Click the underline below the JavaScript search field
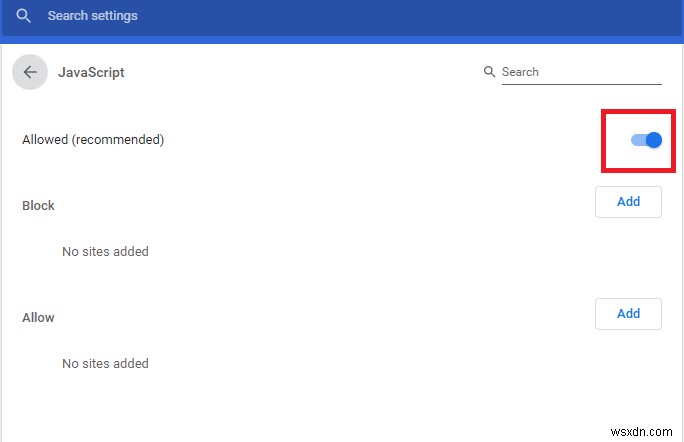684x442 pixels. coord(580,84)
